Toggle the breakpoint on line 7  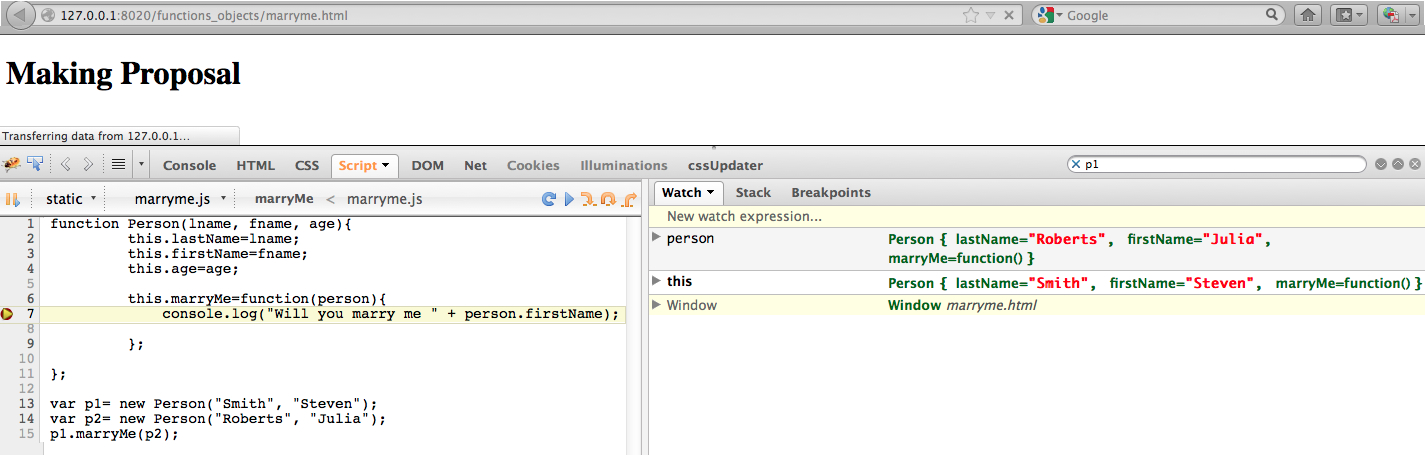(x=8, y=314)
